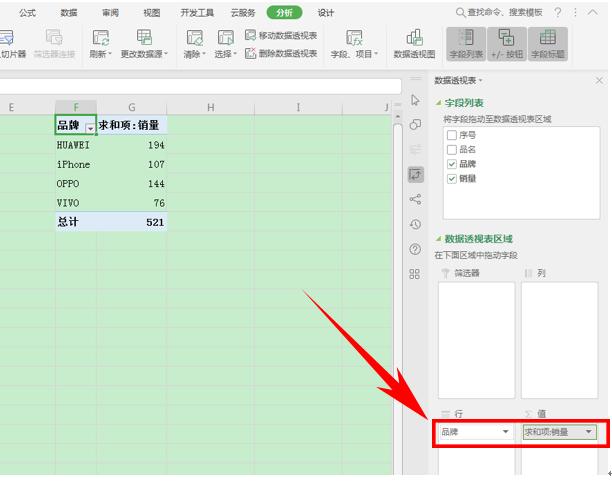Open the help question mark icon
This screenshot has height=481, width=612.
pyautogui.click(x=558, y=12)
